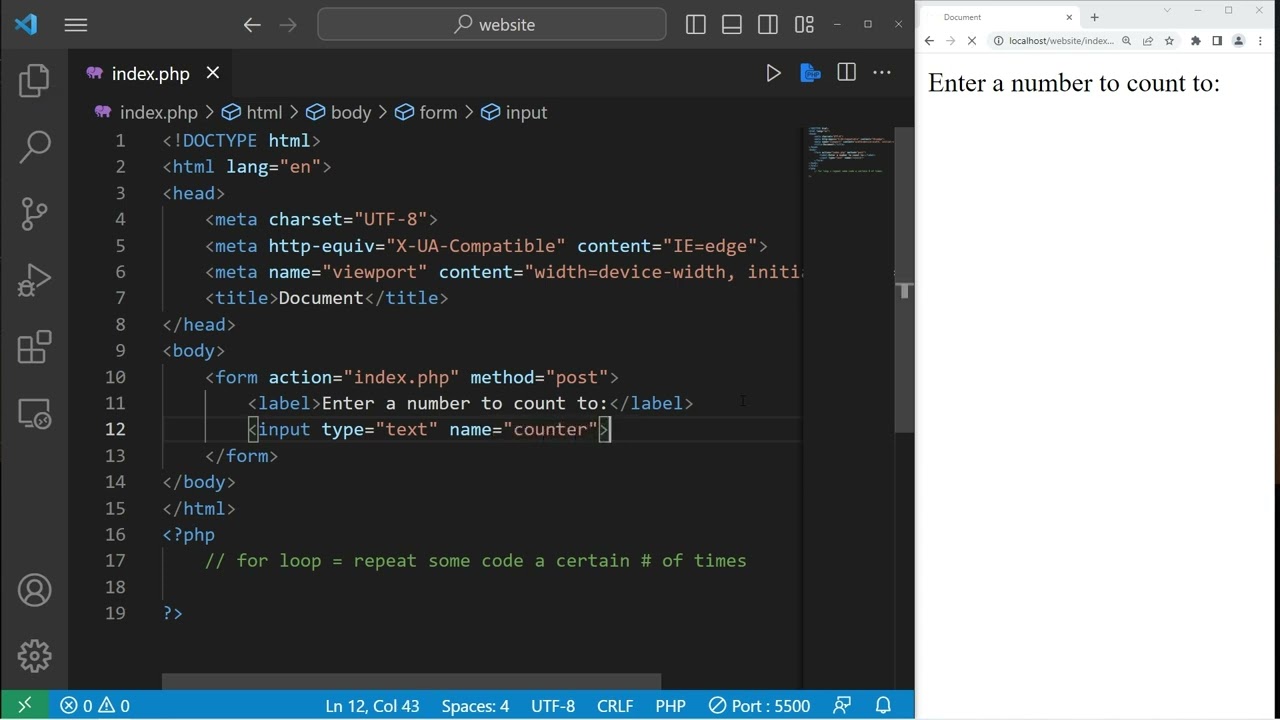Click the editor horizontal scrollbar
1280x720 pixels.
[412, 682]
